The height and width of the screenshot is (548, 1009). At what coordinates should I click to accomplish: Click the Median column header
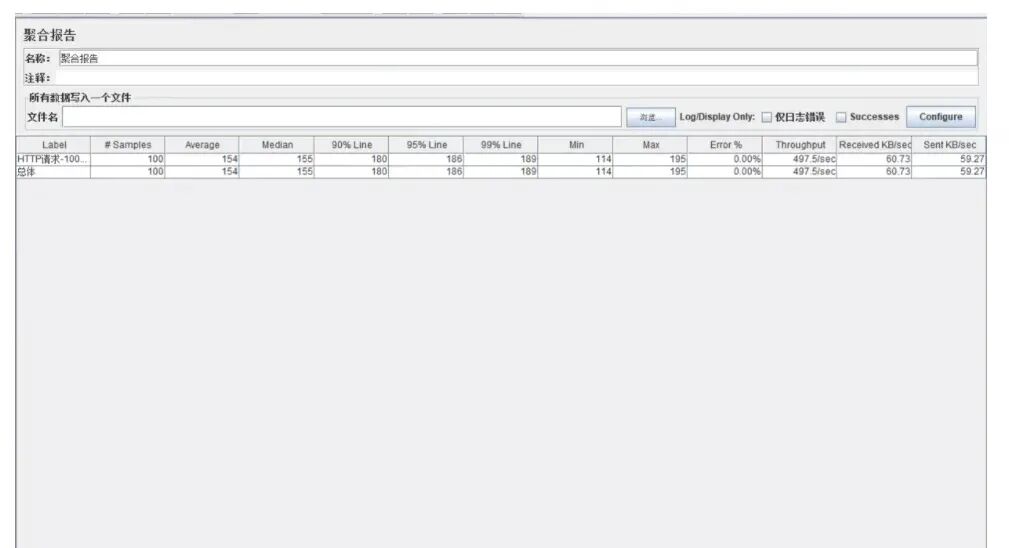(277, 145)
